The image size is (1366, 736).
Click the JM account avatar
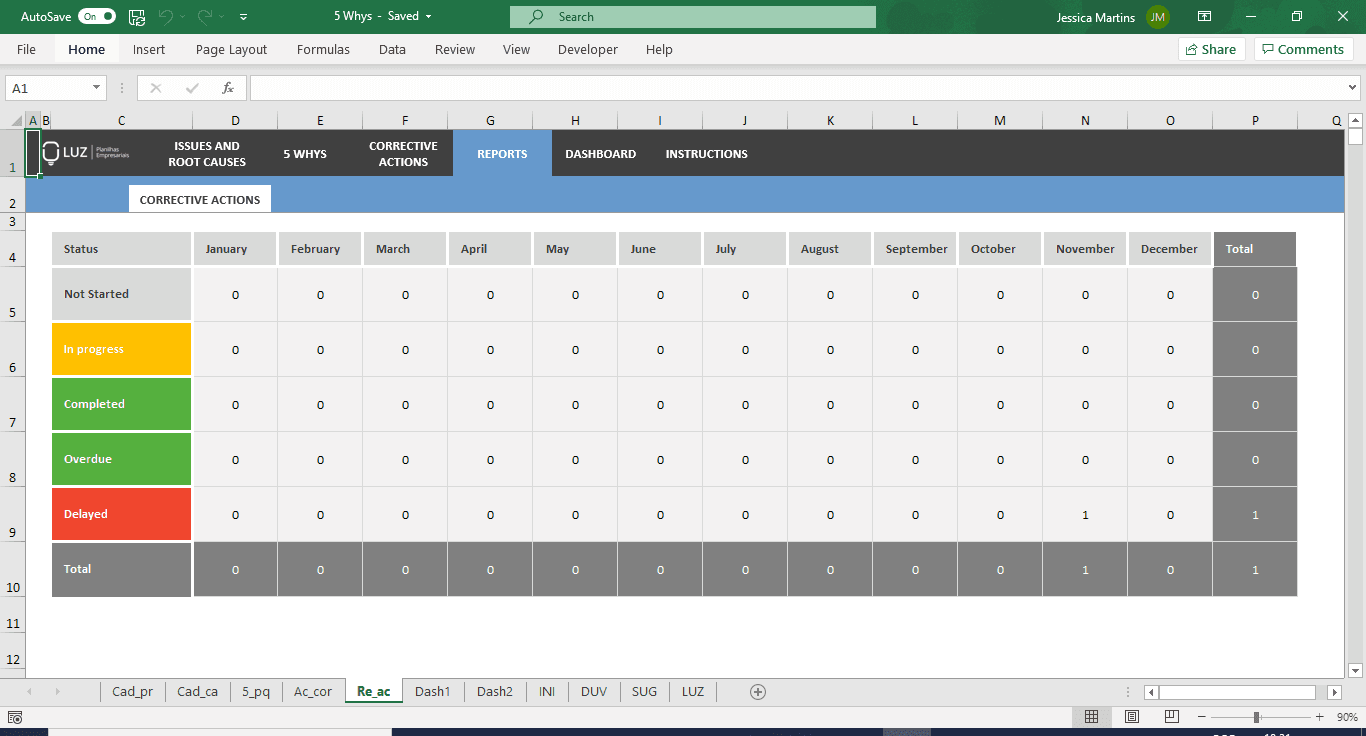(x=1158, y=17)
